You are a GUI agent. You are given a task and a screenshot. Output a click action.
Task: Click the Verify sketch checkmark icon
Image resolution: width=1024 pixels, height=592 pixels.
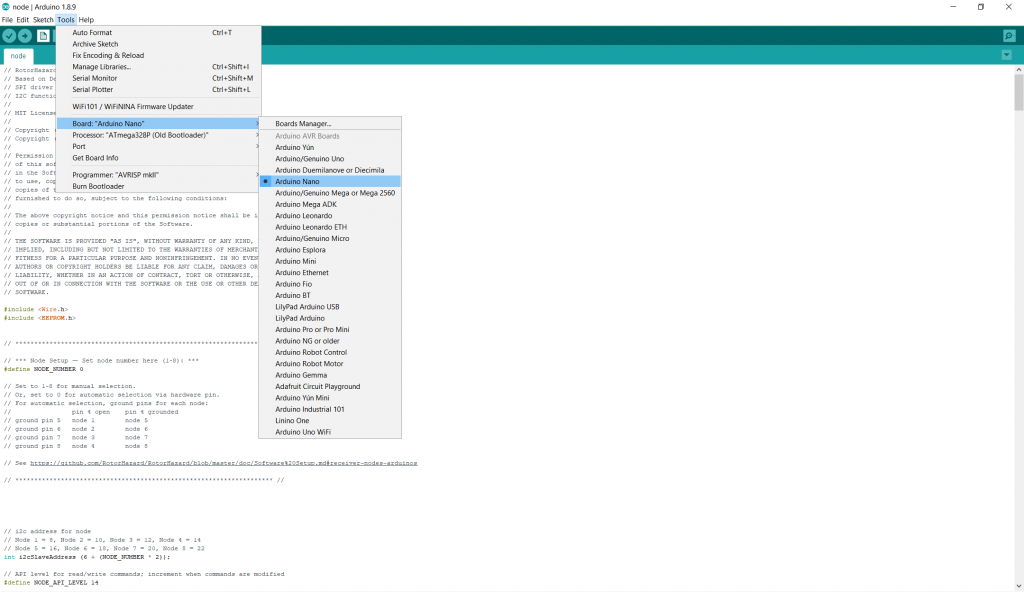click(9, 36)
